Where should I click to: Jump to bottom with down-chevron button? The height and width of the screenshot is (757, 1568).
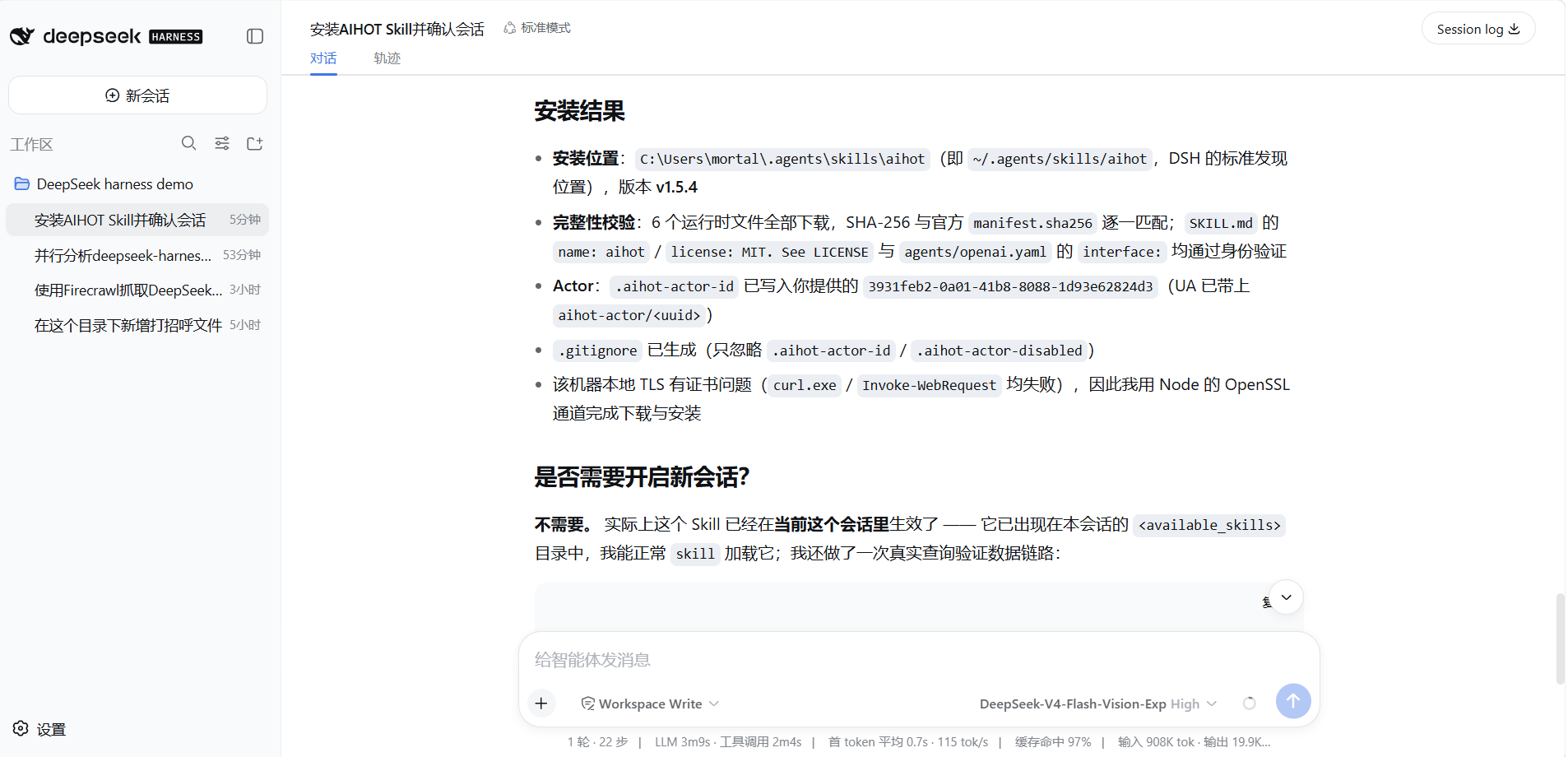(x=1287, y=597)
